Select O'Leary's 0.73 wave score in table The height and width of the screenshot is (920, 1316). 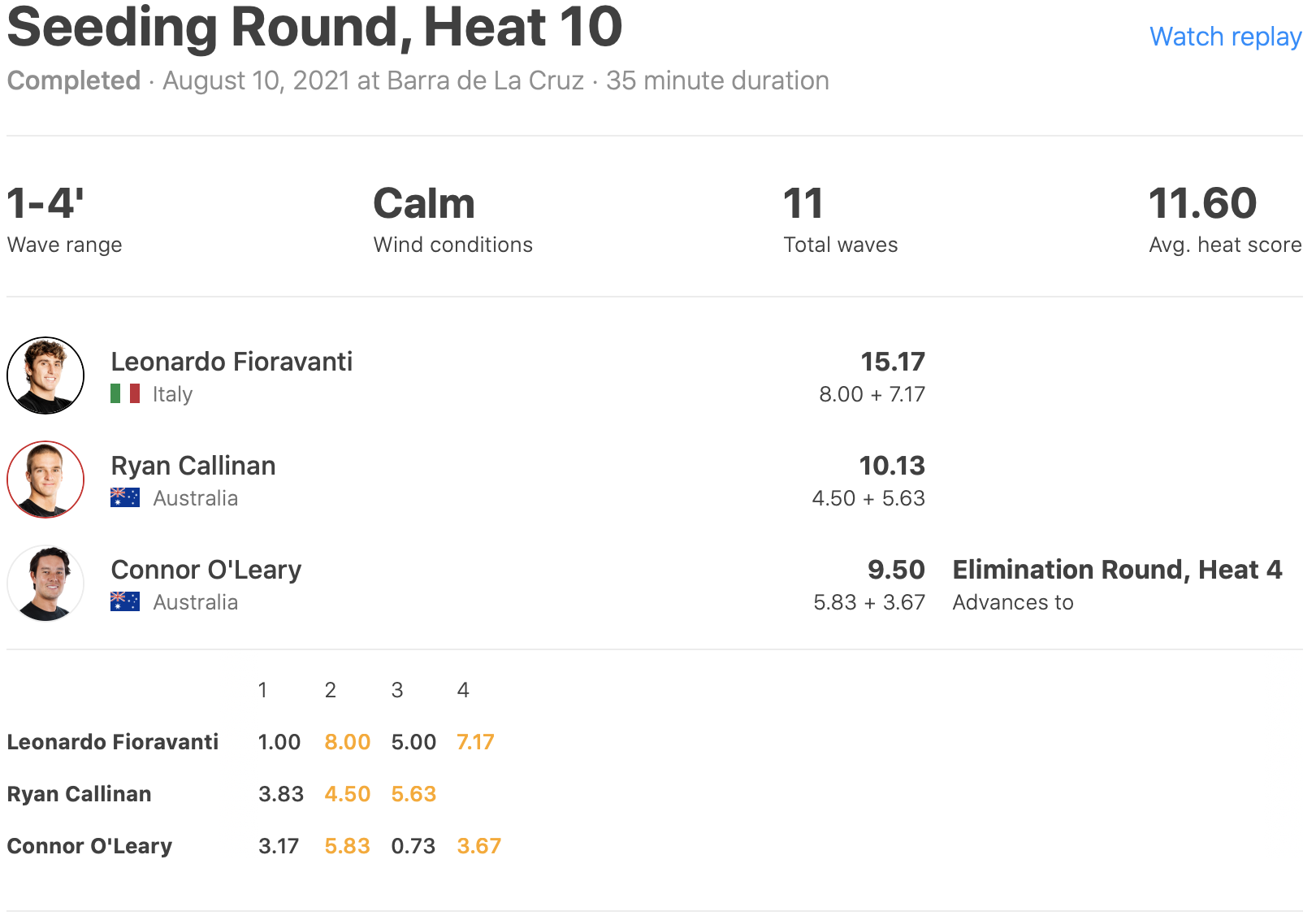(413, 846)
